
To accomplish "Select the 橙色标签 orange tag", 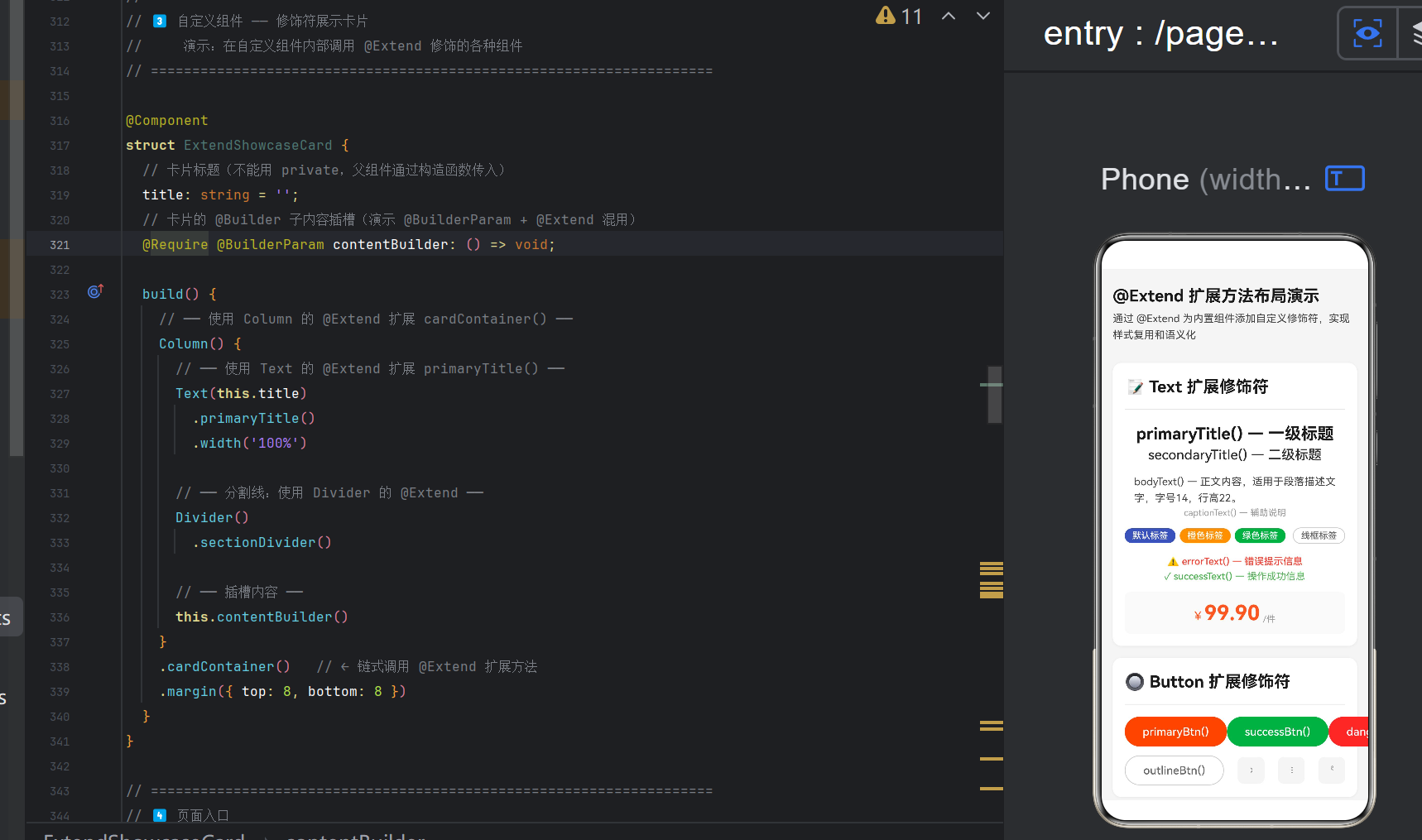I will tap(1204, 535).
